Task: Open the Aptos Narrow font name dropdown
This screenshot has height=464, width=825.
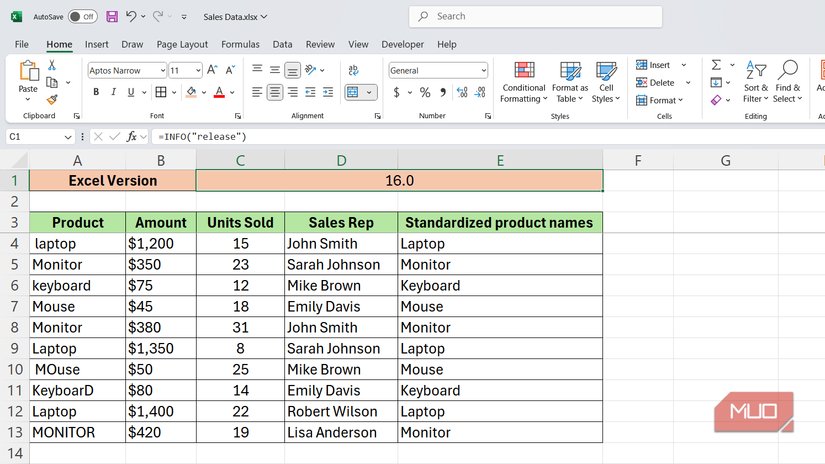Action: coord(161,70)
